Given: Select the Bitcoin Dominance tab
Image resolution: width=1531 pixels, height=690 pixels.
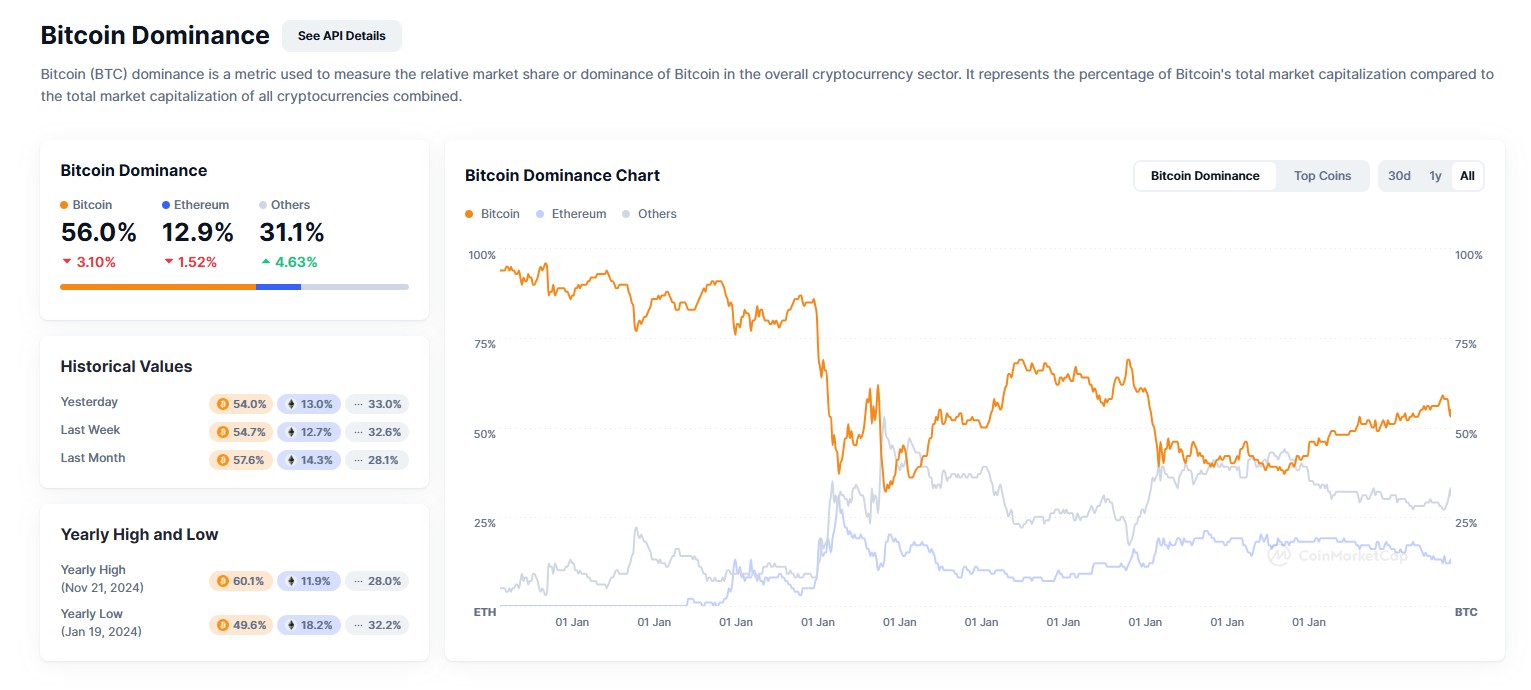Looking at the screenshot, I should tap(1204, 175).
